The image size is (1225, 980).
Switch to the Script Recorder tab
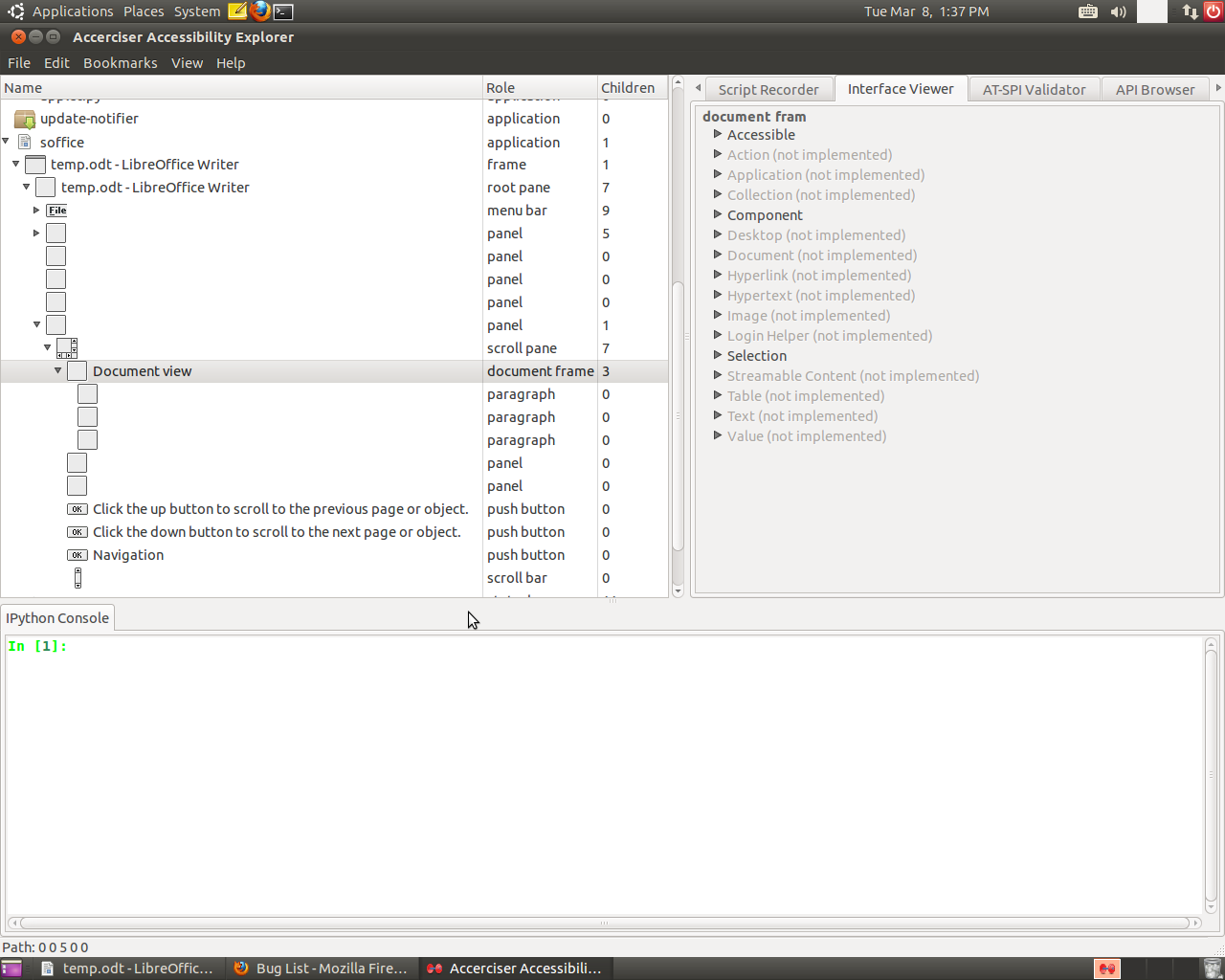[x=768, y=90]
